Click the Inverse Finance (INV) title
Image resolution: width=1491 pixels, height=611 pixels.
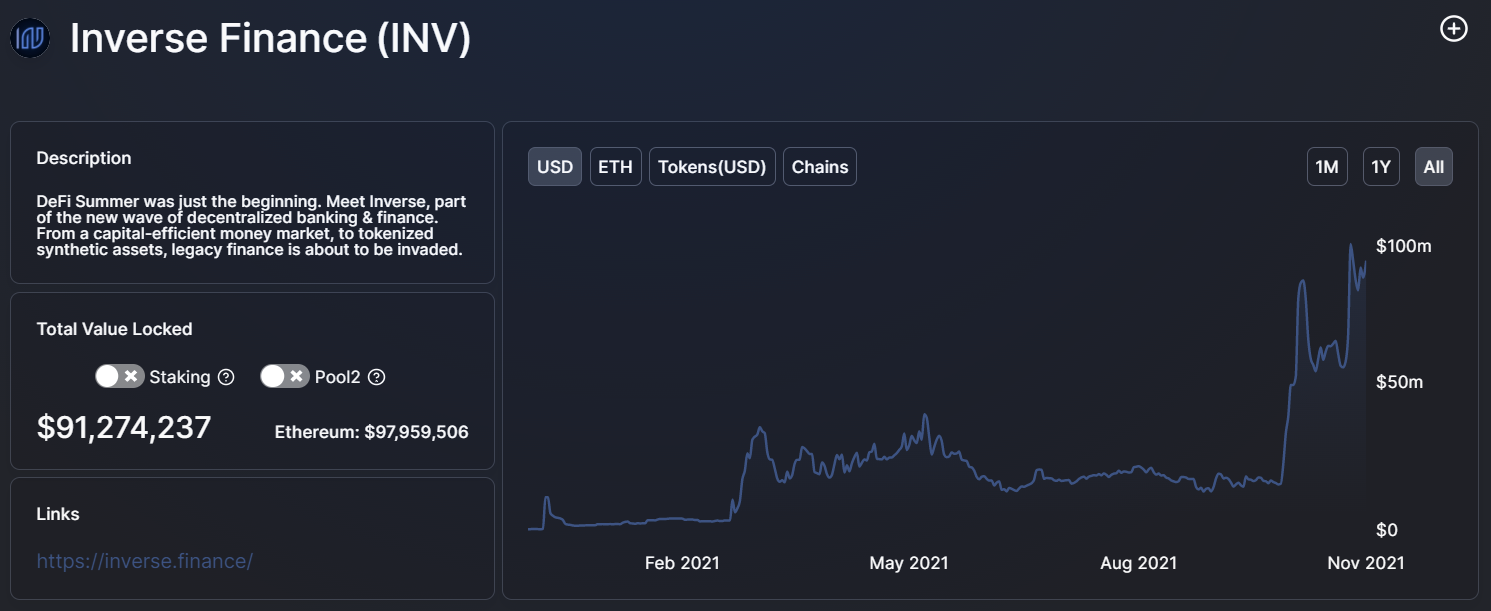point(270,39)
